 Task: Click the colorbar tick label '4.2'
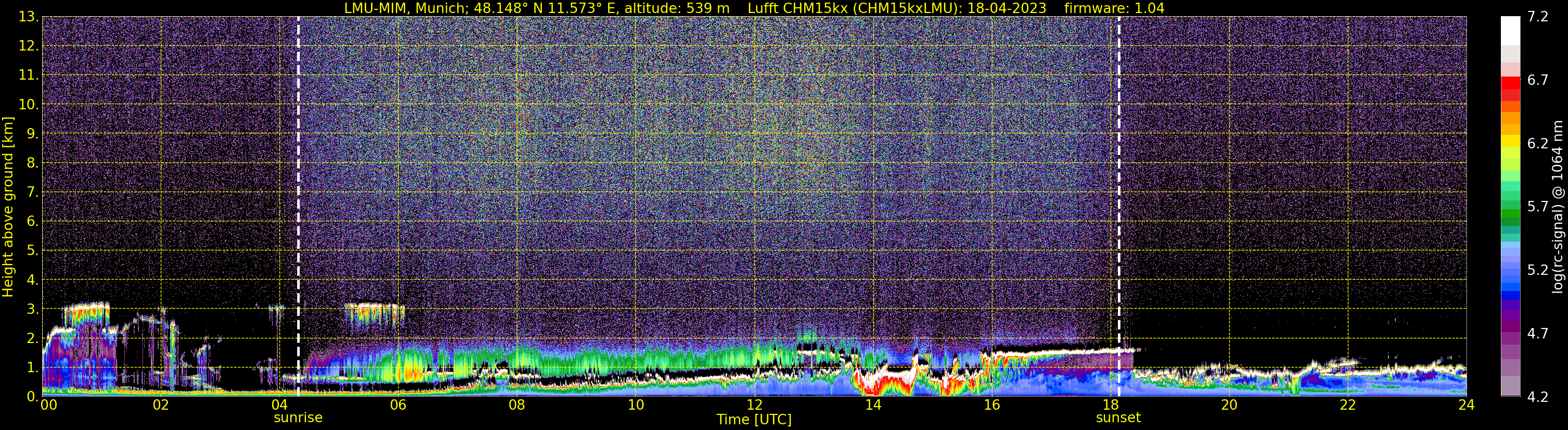[x=1538, y=397]
